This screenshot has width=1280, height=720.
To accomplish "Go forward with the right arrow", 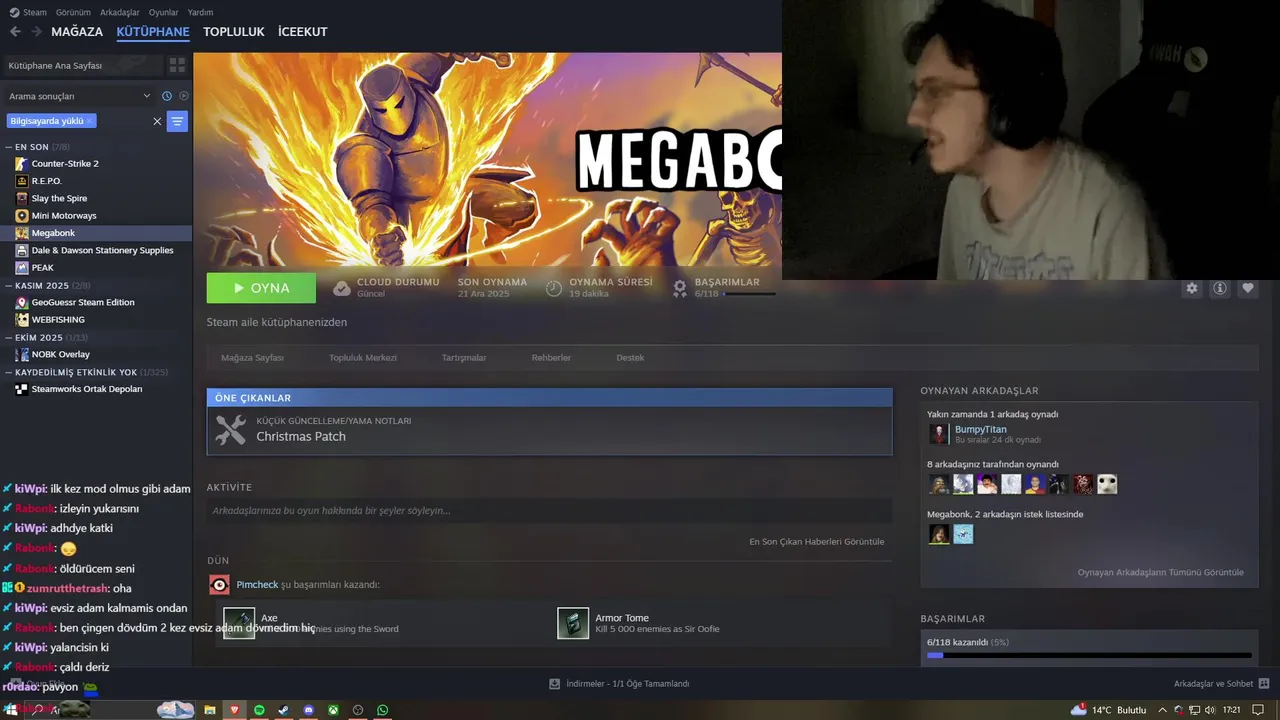I will coord(36,32).
